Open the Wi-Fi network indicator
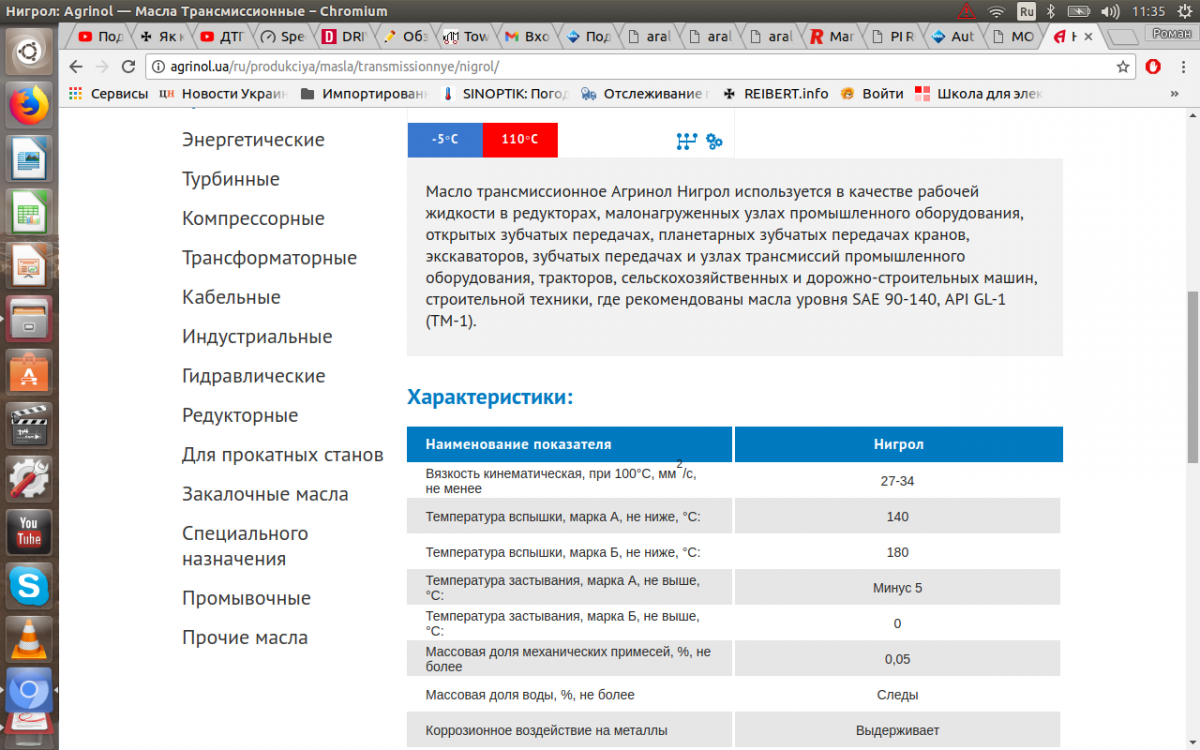The height and width of the screenshot is (750, 1200). pyautogui.click(x=996, y=12)
